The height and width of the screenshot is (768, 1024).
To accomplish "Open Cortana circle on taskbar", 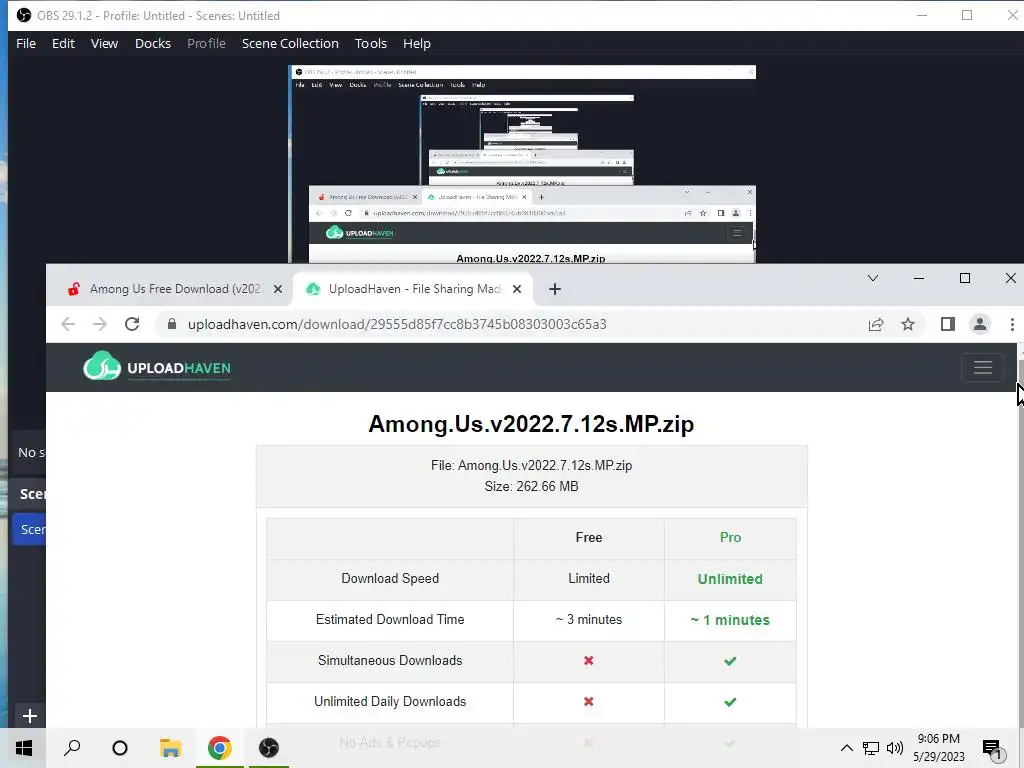I will point(120,748).
